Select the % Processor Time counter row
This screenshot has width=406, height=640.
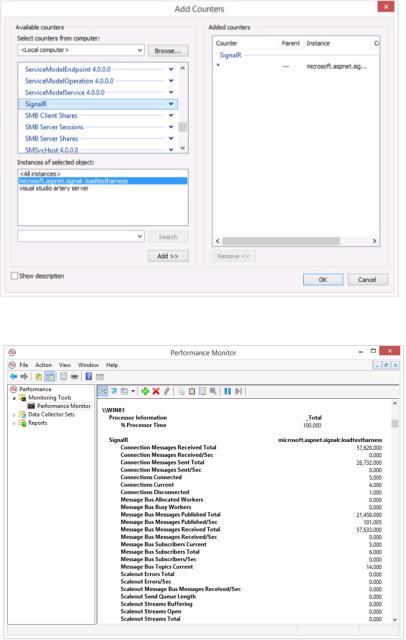(x=220, y=425)
